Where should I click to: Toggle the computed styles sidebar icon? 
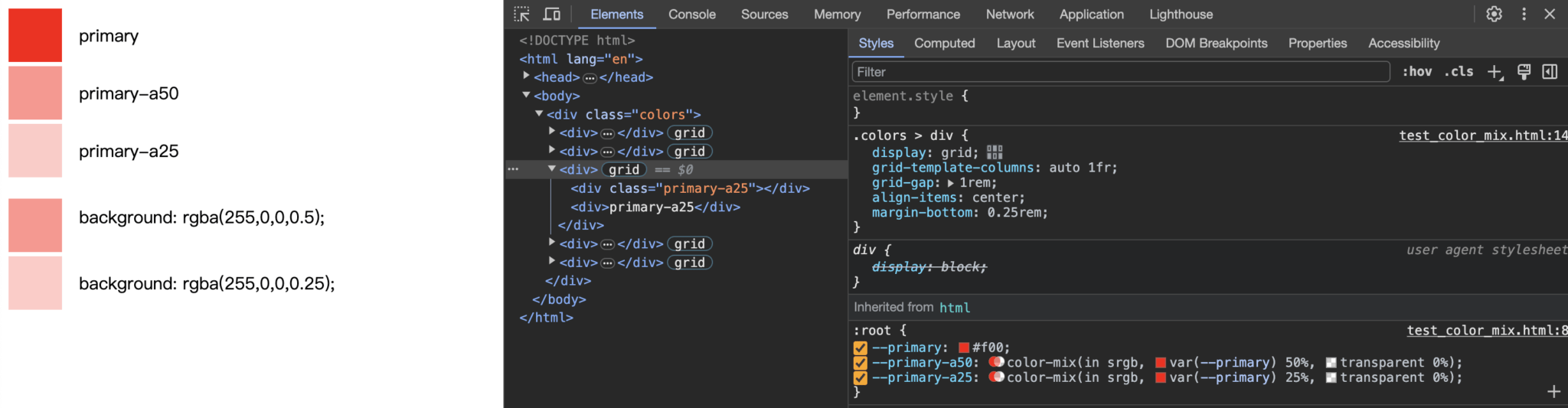1550,72
